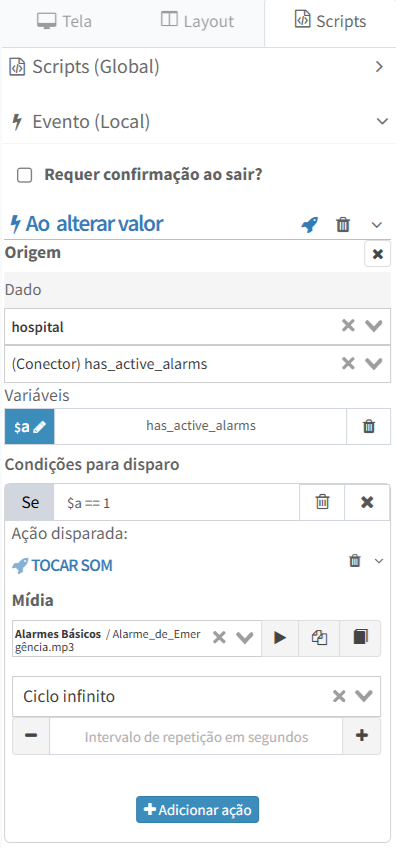396x848 pixels.
Task: Play the Alarme_de_Emergência.mp3 preview
Action: pyautogui.click(x=280, y=638)
